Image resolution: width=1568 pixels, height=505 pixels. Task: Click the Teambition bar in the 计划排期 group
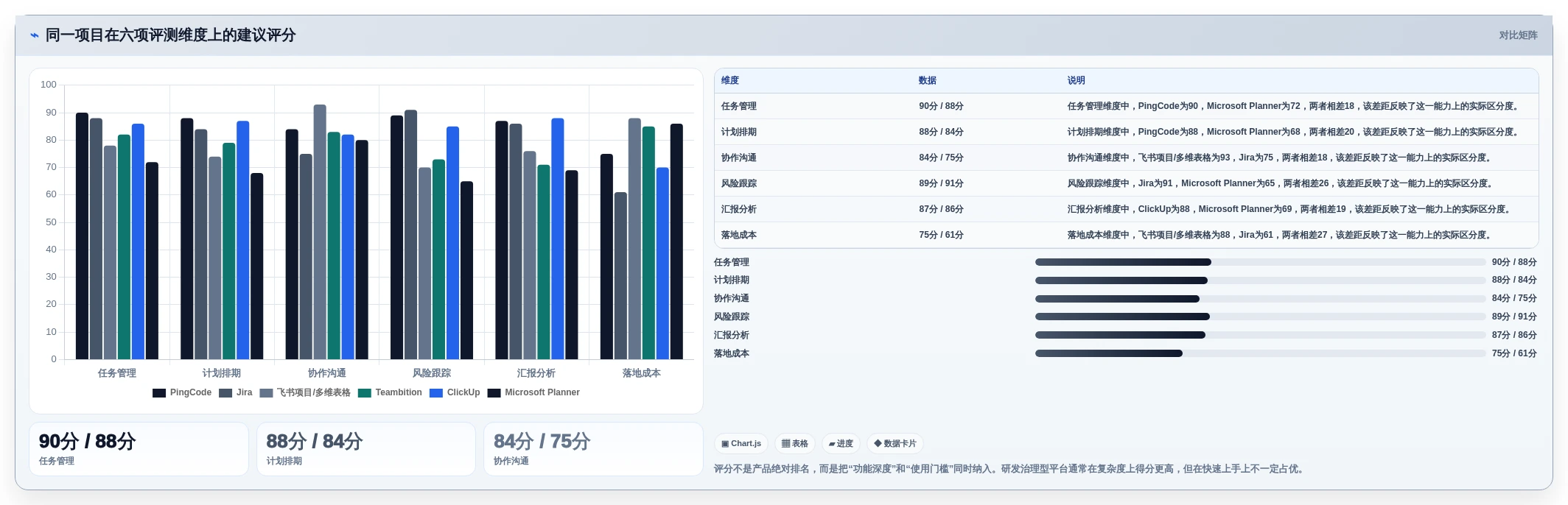point(229,251)
